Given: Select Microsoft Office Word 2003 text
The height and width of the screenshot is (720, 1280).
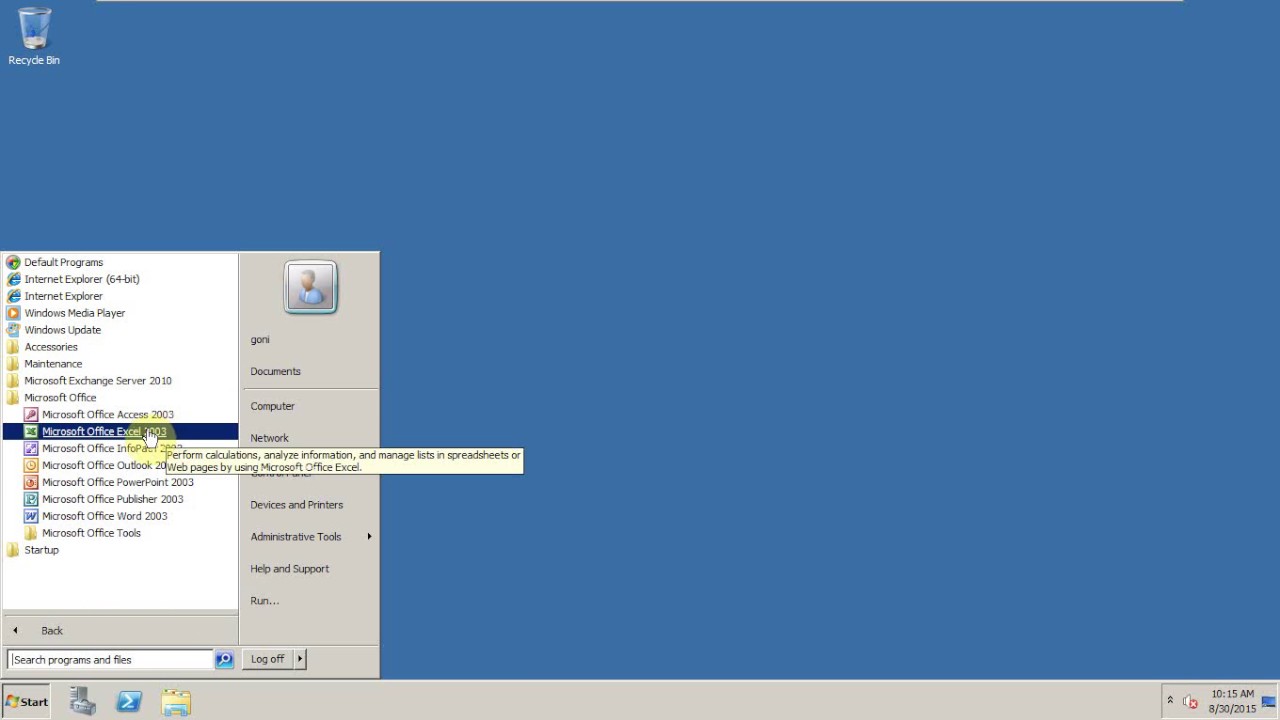Looking at the screenshot, I should tap(104, 516).
